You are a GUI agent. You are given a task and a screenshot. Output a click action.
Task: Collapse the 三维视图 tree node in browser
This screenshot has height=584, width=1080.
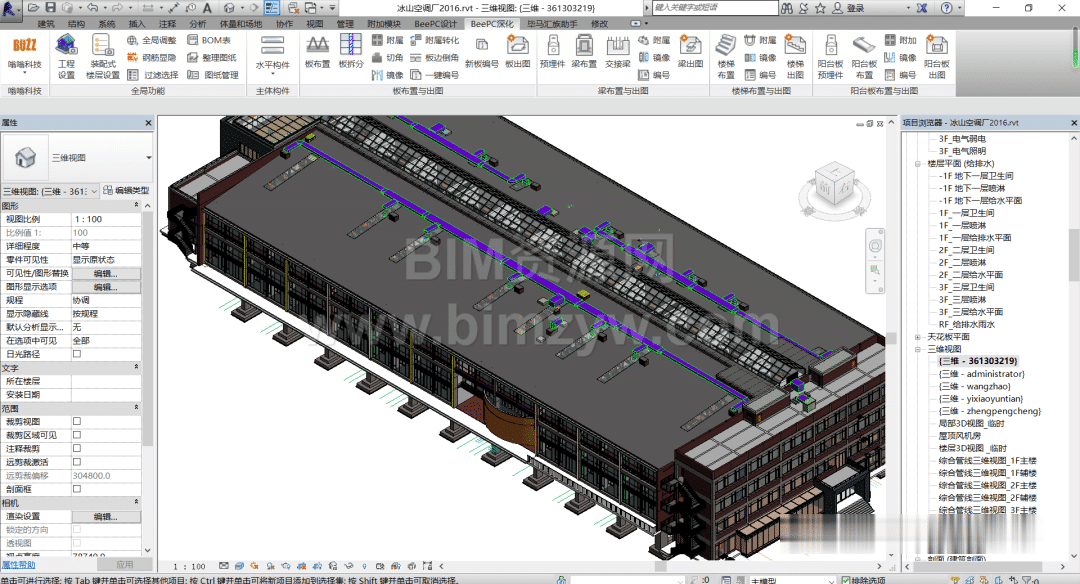point(917,349)
